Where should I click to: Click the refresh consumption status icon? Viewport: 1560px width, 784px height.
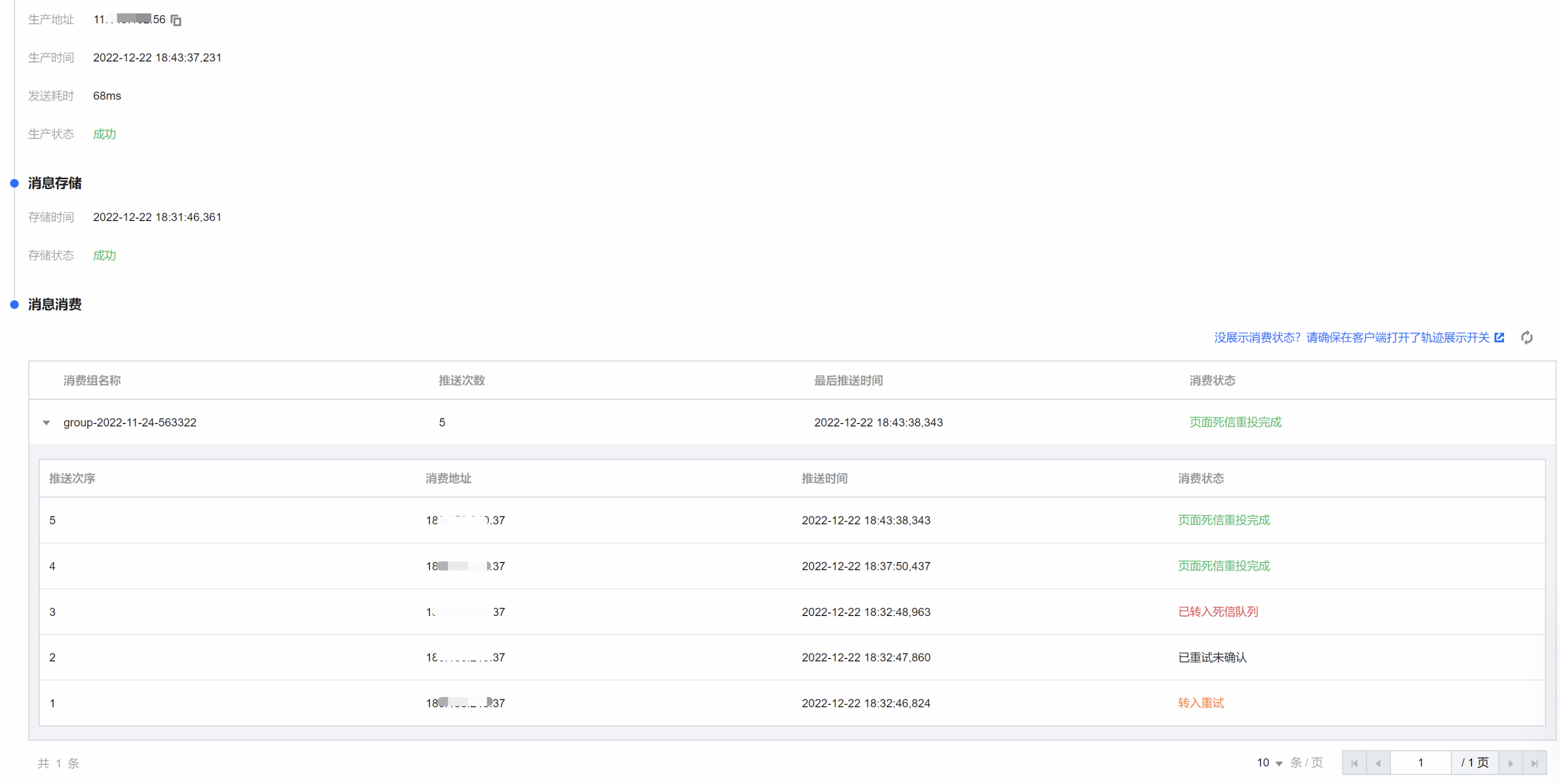click(1526, 338)
